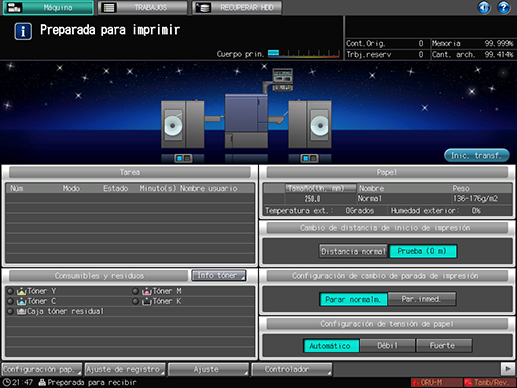This screenshot has height=388, width=517.
Task: Open Info tóner details
Action: 219,275
